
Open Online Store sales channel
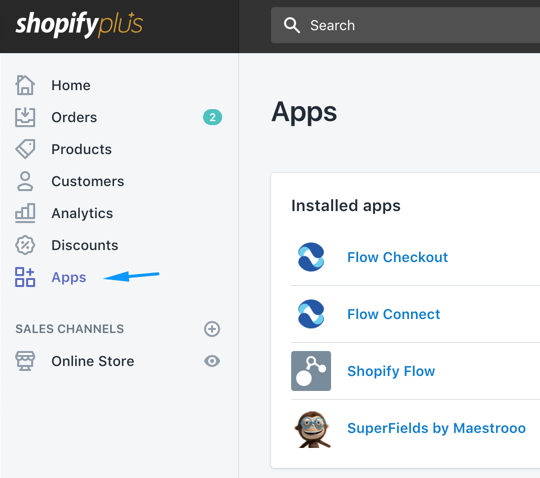pos(93,361)
